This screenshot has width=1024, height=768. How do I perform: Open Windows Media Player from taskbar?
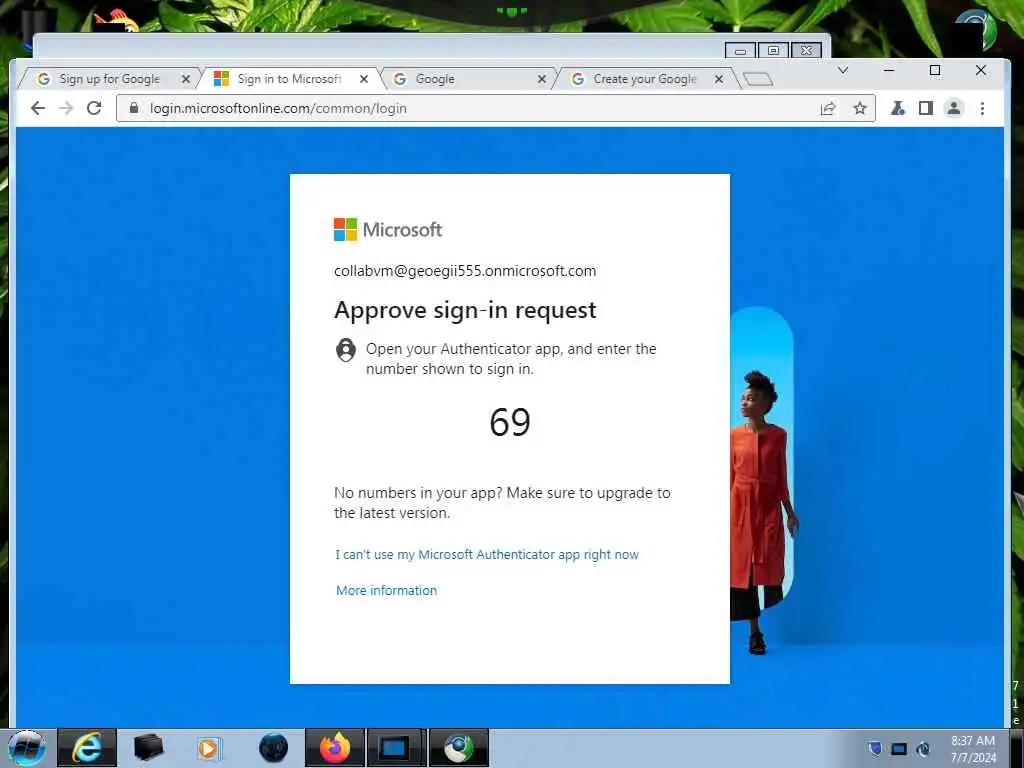209,748
